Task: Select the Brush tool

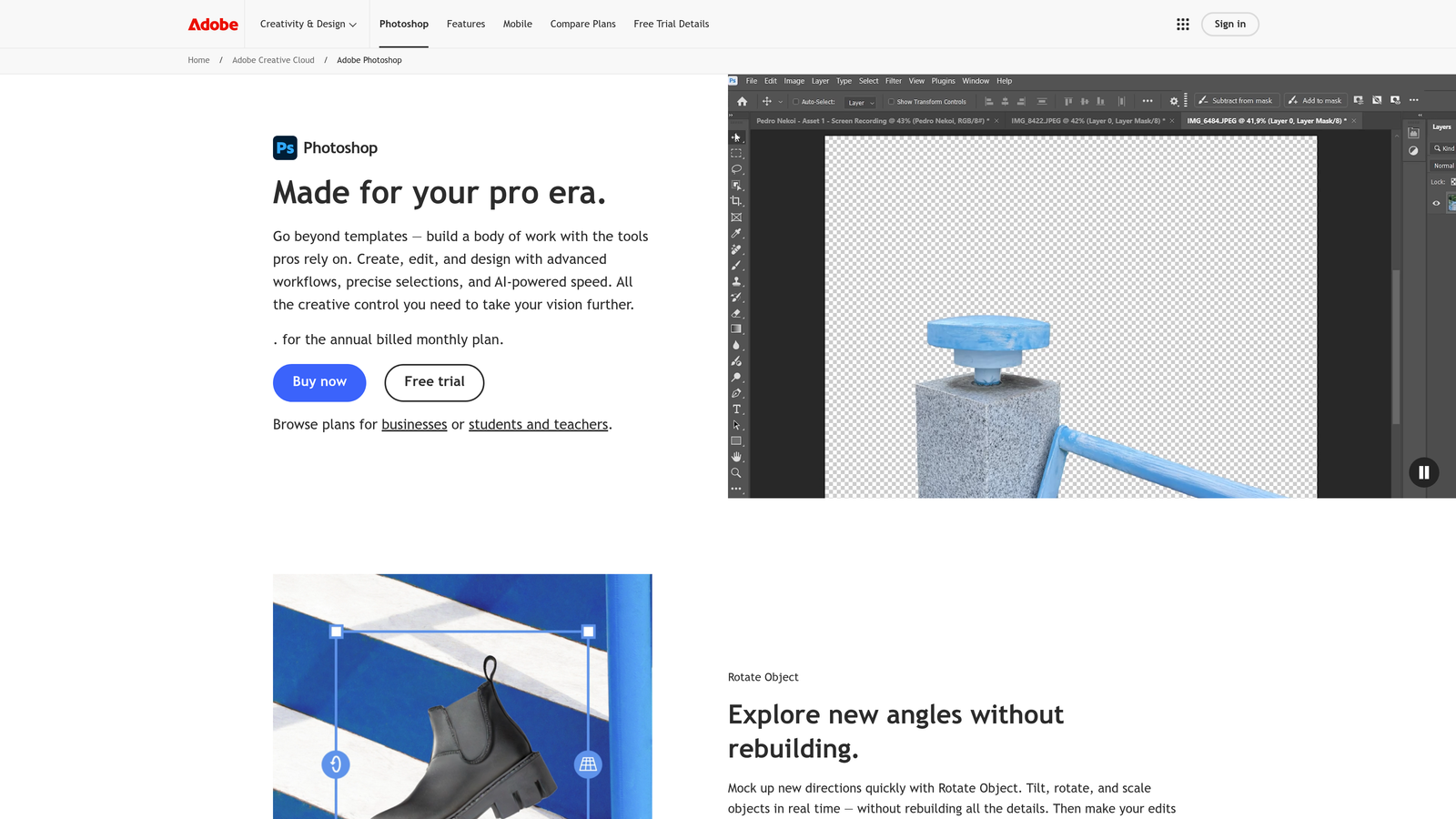Action: click(x=736, y=265)
